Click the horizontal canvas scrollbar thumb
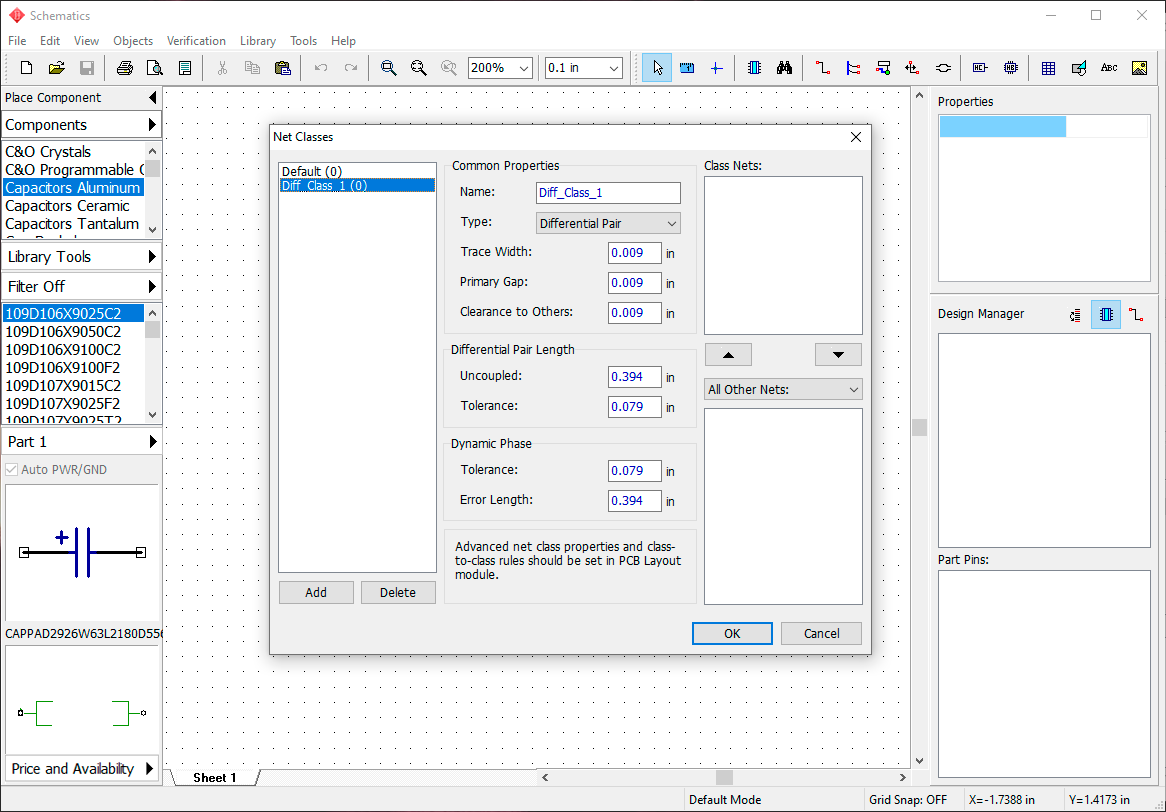This screenshot has height=812, width=1166. [724, 778]
